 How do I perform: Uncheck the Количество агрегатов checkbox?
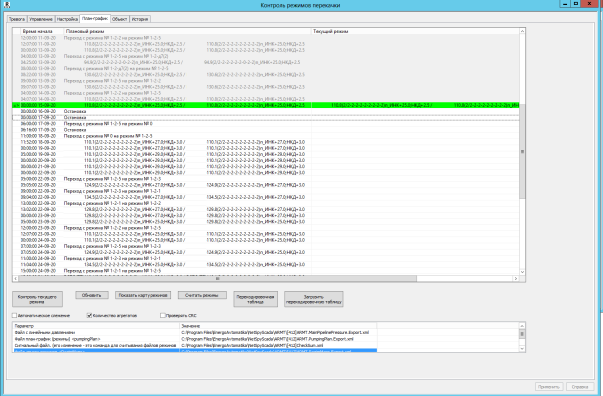tap(89, 315)
